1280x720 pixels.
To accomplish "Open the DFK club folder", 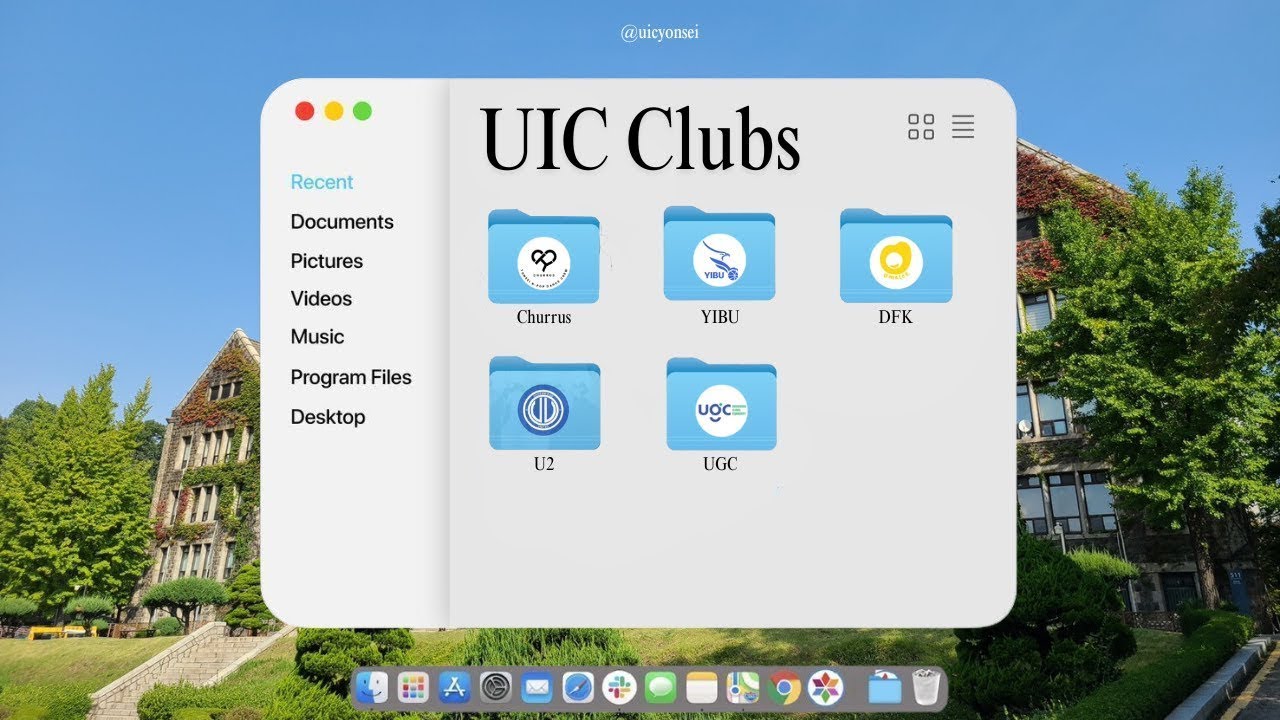I will point(896,256).
